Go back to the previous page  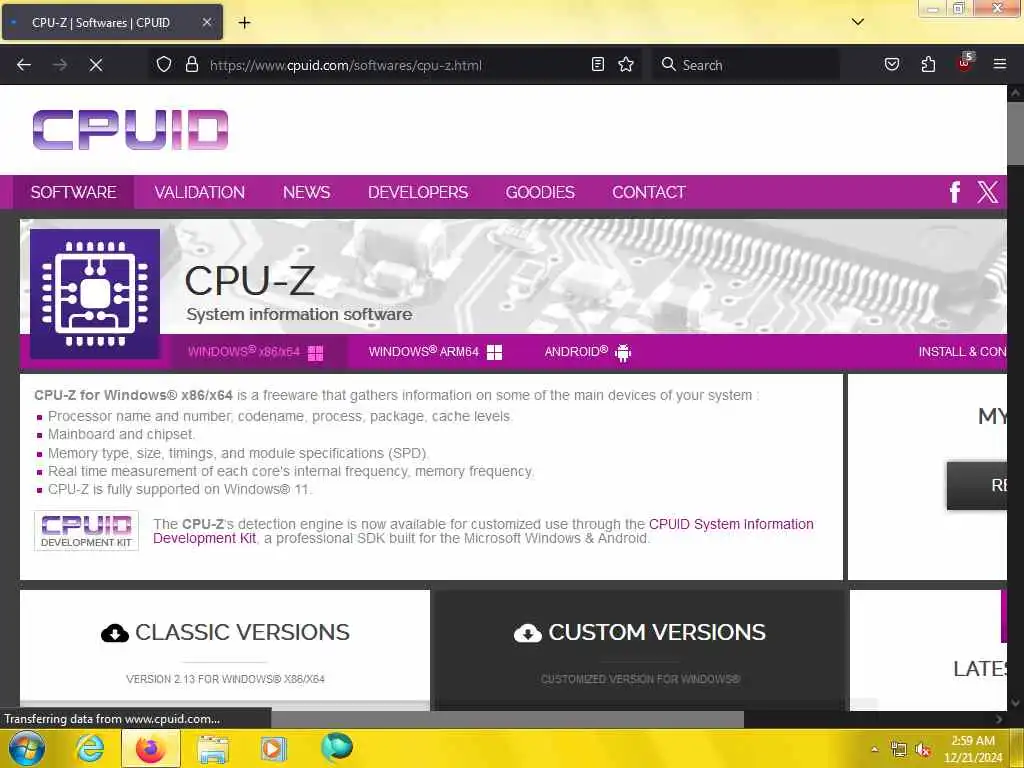pyautogui.click(x=24, y=65)
